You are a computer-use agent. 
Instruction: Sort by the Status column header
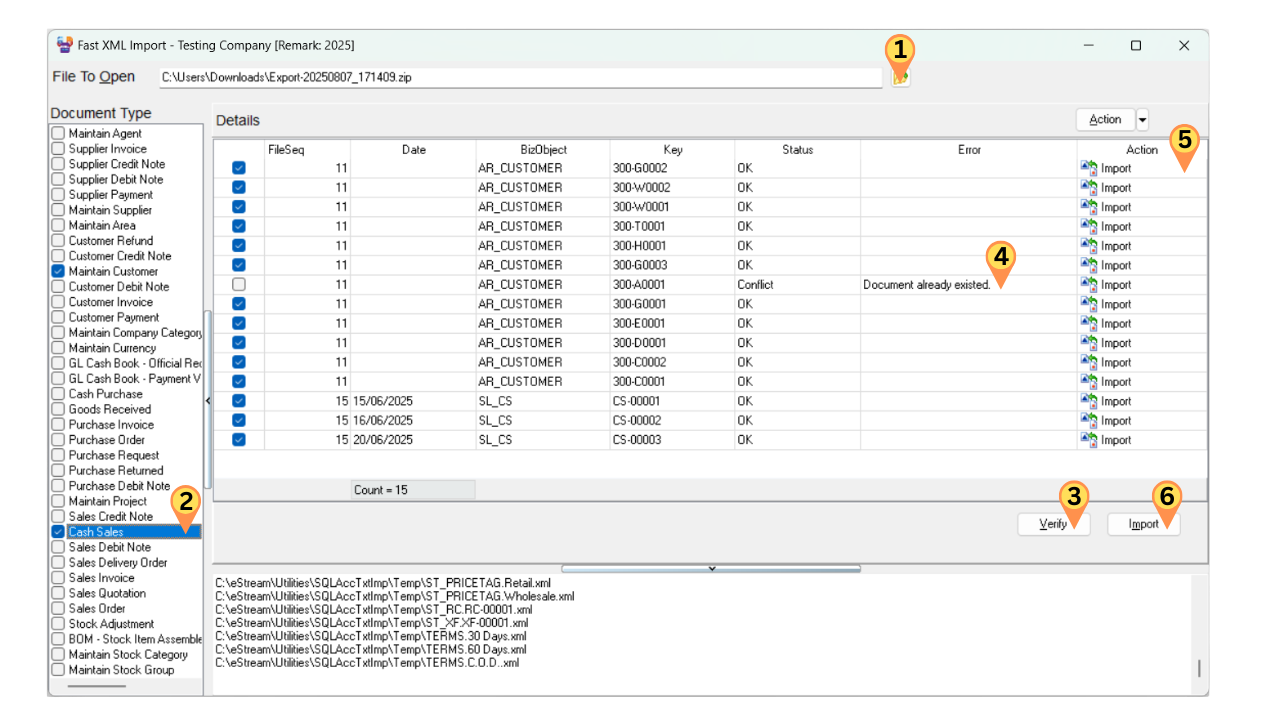coord(797,150)
